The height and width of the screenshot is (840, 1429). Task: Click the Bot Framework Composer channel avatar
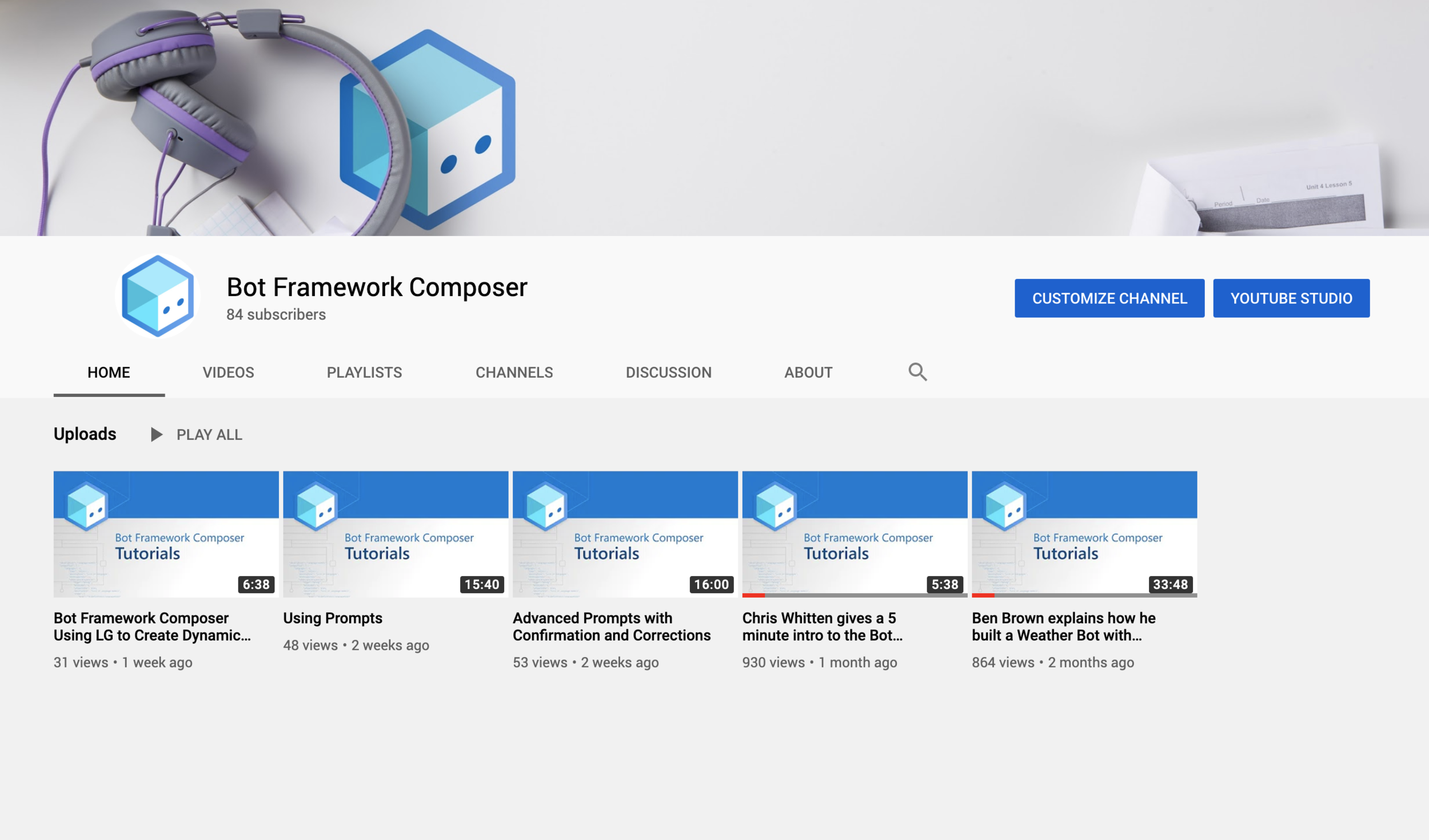[x=158, y=296]
